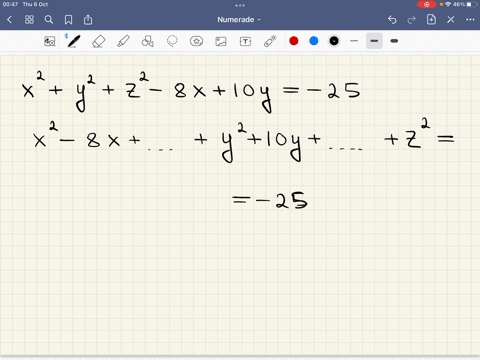Open the share and export menu

click(88, 20)
